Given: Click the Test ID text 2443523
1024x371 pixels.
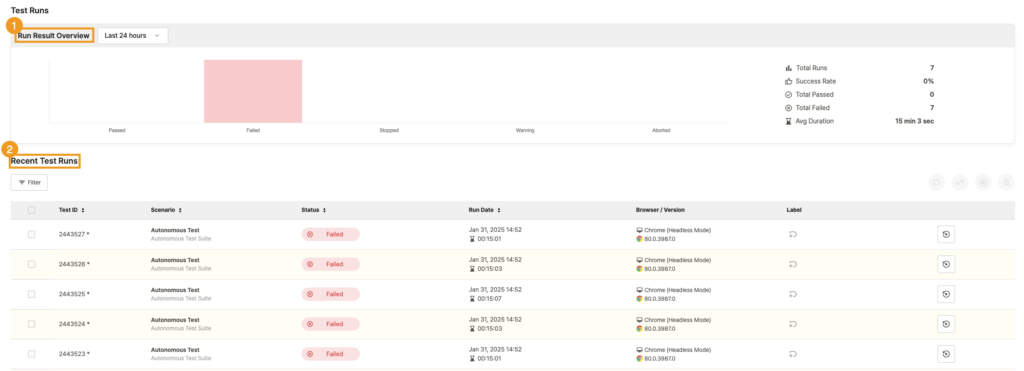Looking at the screenshot, I should coord(72,353).
